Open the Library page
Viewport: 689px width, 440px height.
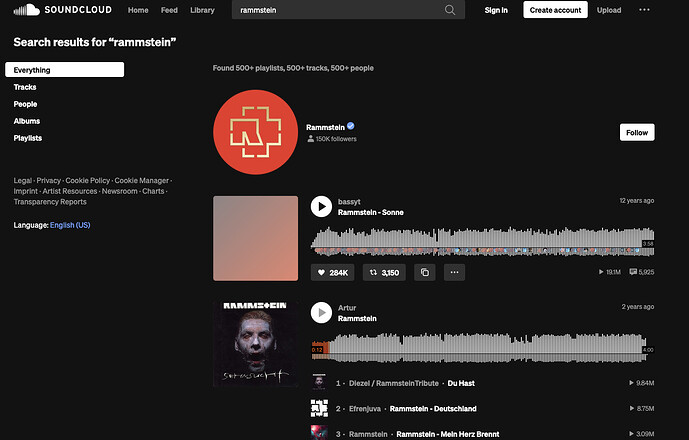click(202, 10)
